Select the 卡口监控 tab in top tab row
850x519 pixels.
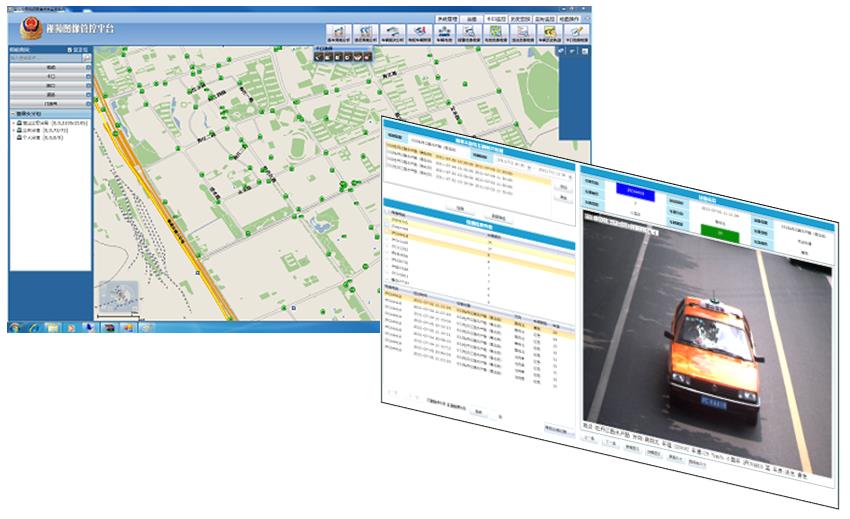click(495, 19)
